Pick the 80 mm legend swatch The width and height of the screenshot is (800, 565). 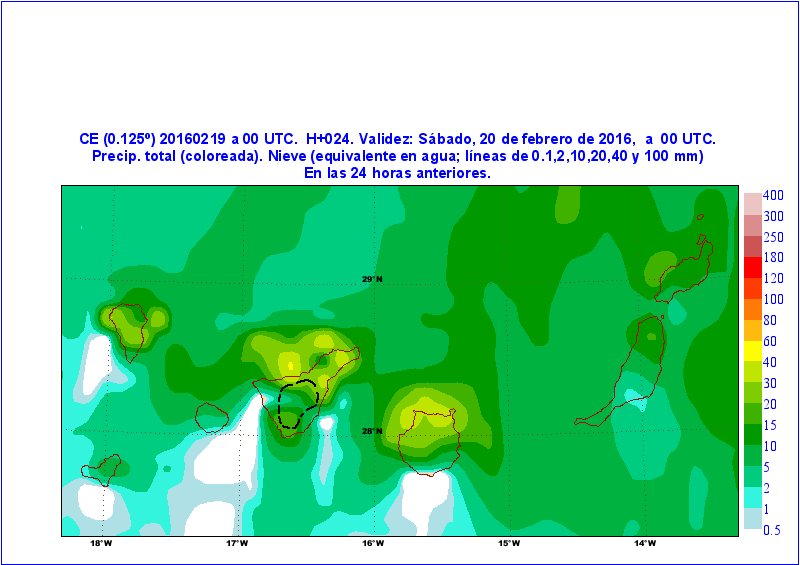[x=753, y=329]
